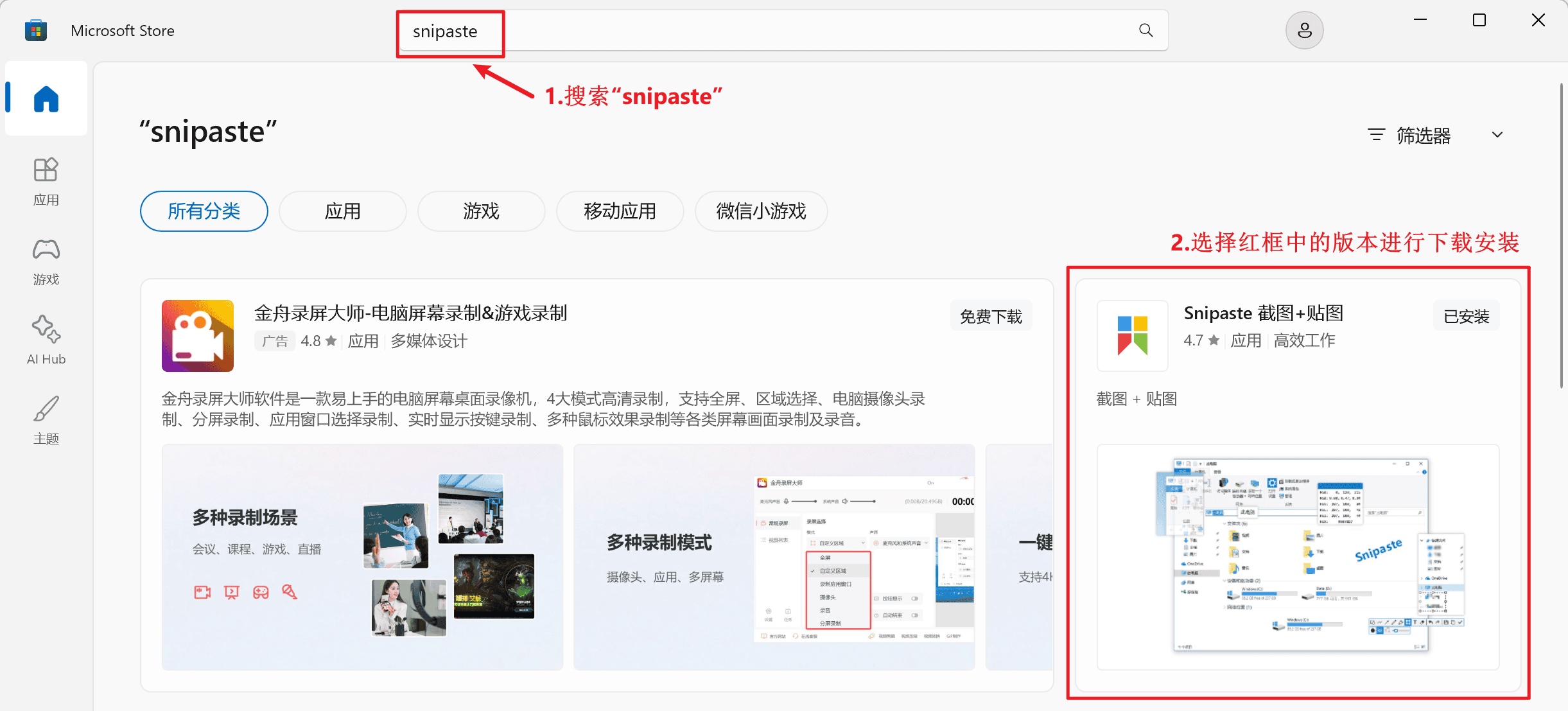Select the 应用 (Apps) sidebar icon
Viewport: 1568px width, 711px height.
coord(46,181)
